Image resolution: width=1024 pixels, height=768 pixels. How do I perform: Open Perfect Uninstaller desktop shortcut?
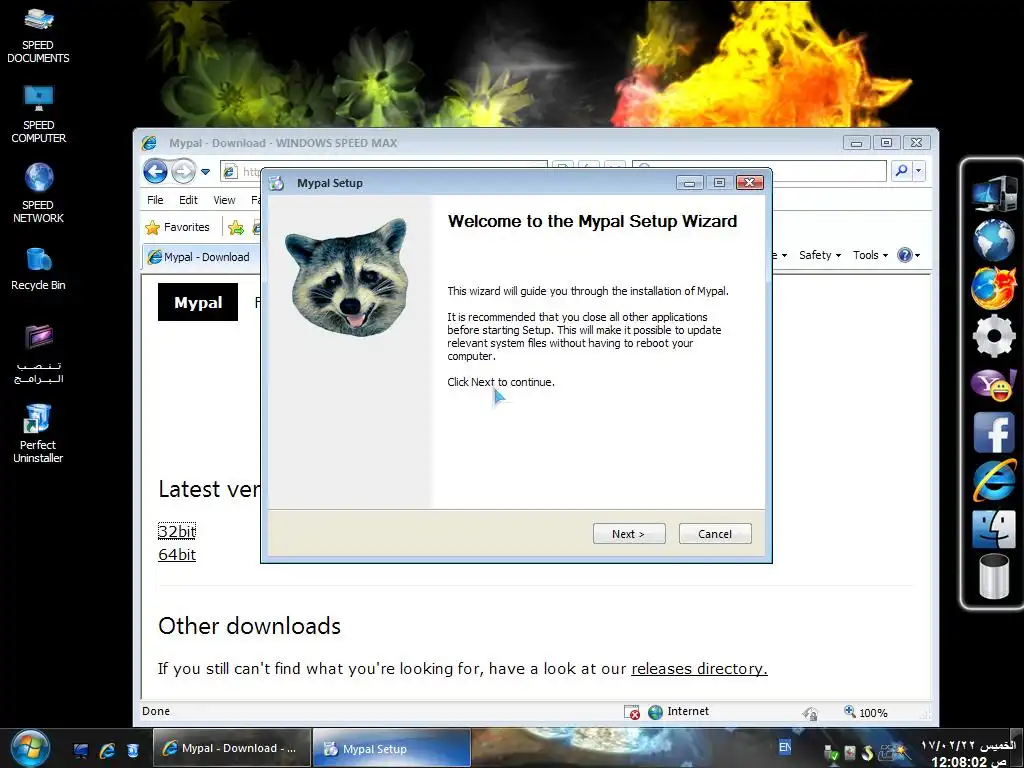(38, 433)
